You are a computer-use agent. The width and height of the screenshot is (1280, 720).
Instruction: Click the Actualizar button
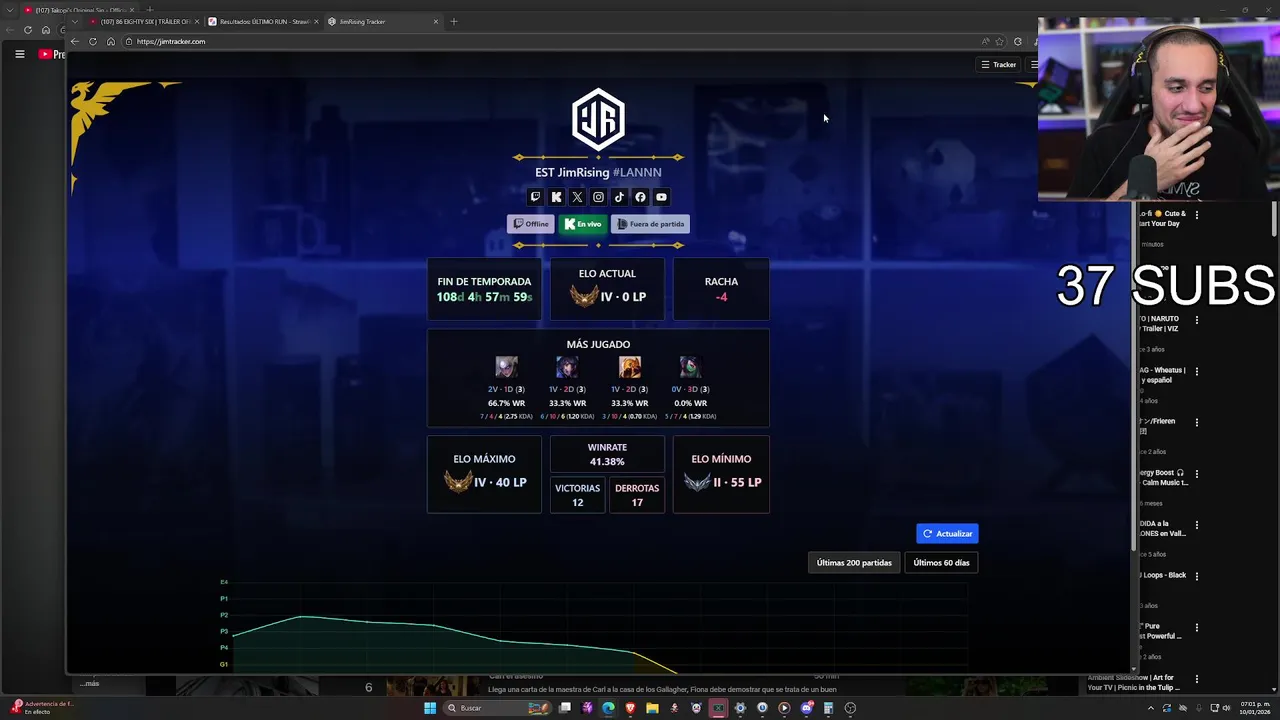(947, 533)
